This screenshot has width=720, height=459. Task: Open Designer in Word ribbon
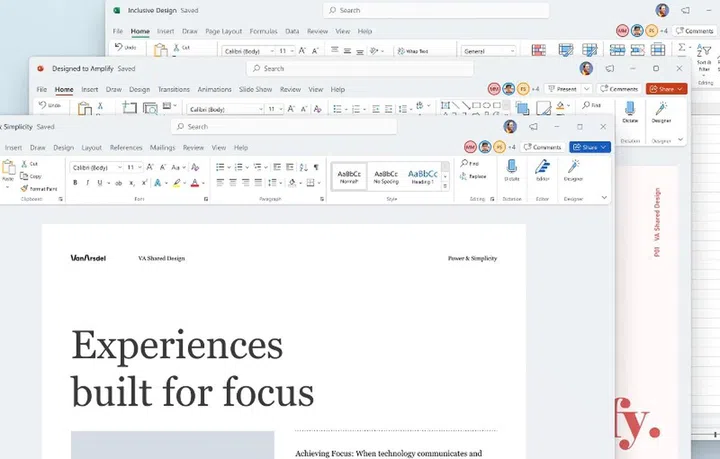[573, 170]
